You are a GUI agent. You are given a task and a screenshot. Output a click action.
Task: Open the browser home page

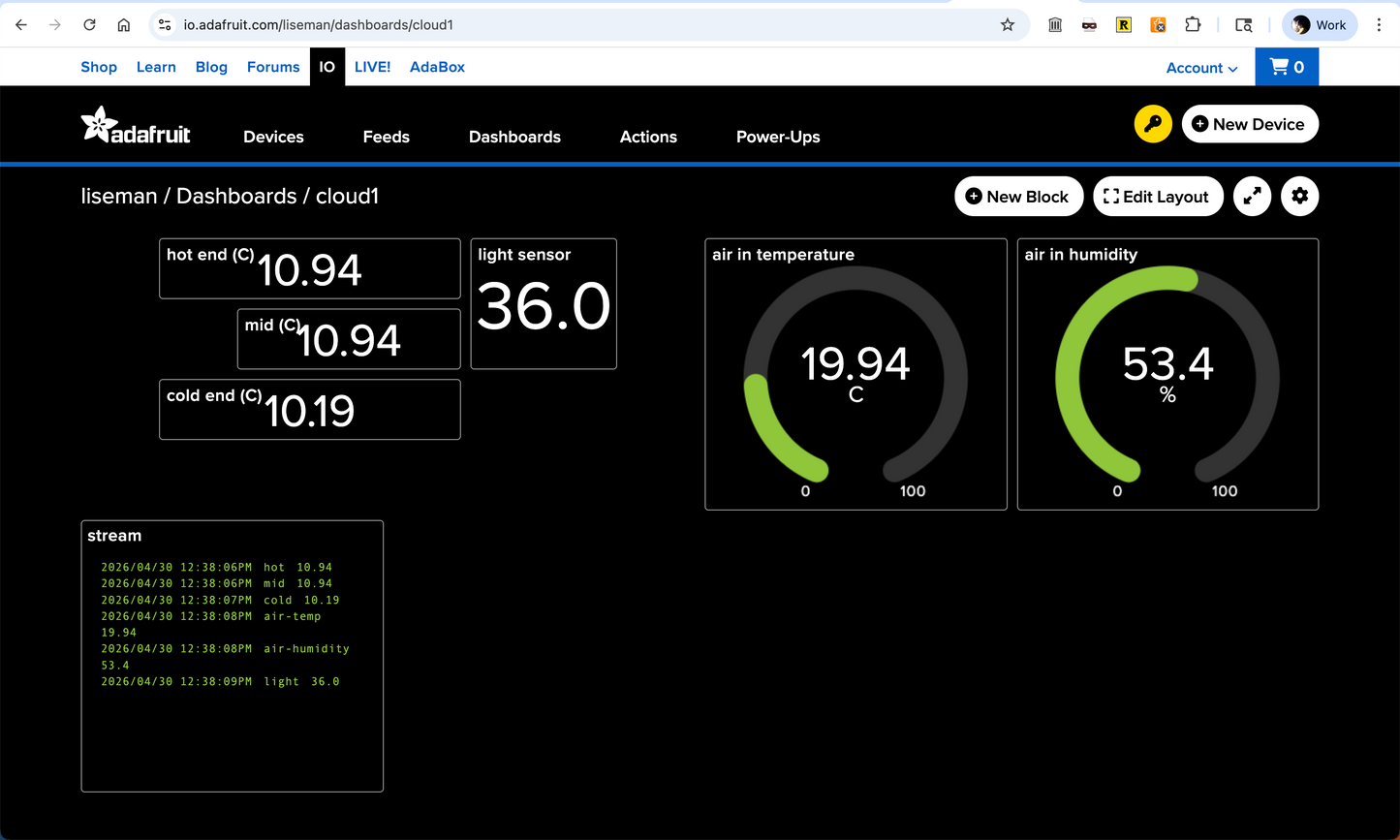coord(124,25)
